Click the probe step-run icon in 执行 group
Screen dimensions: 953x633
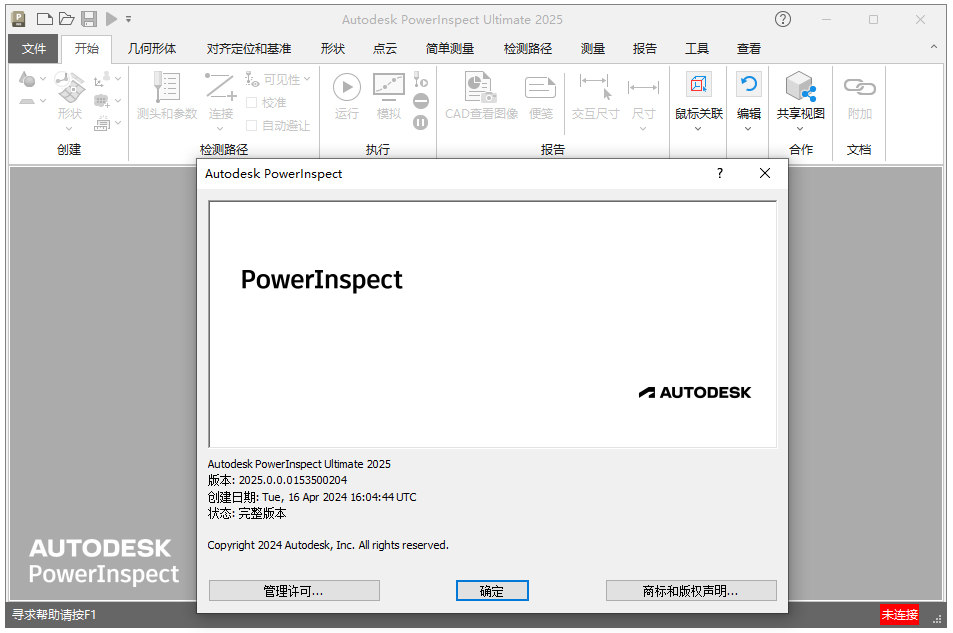click(x=421, y=79)
